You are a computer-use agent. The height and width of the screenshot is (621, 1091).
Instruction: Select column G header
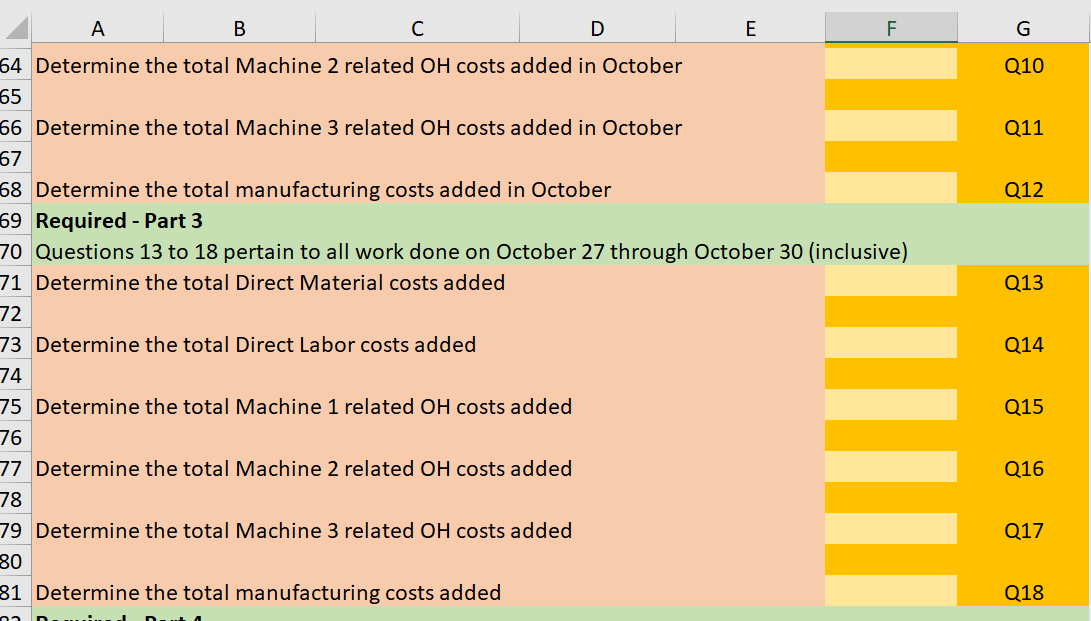tap(1023, 27)
